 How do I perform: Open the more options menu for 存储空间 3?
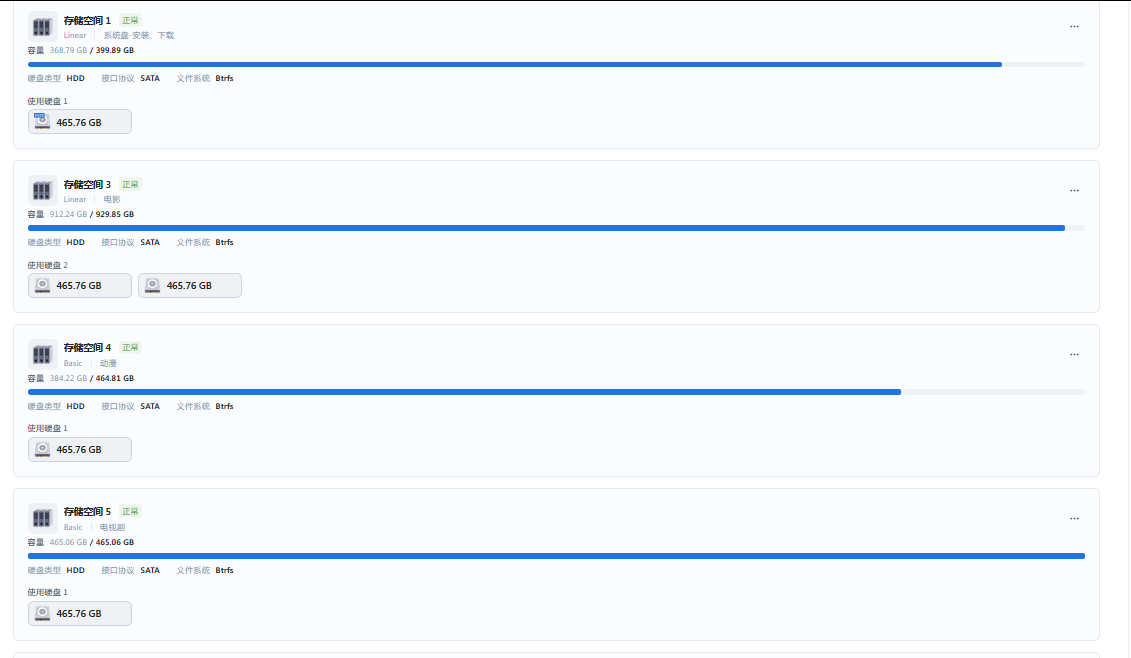click(x=1074, y=191)
